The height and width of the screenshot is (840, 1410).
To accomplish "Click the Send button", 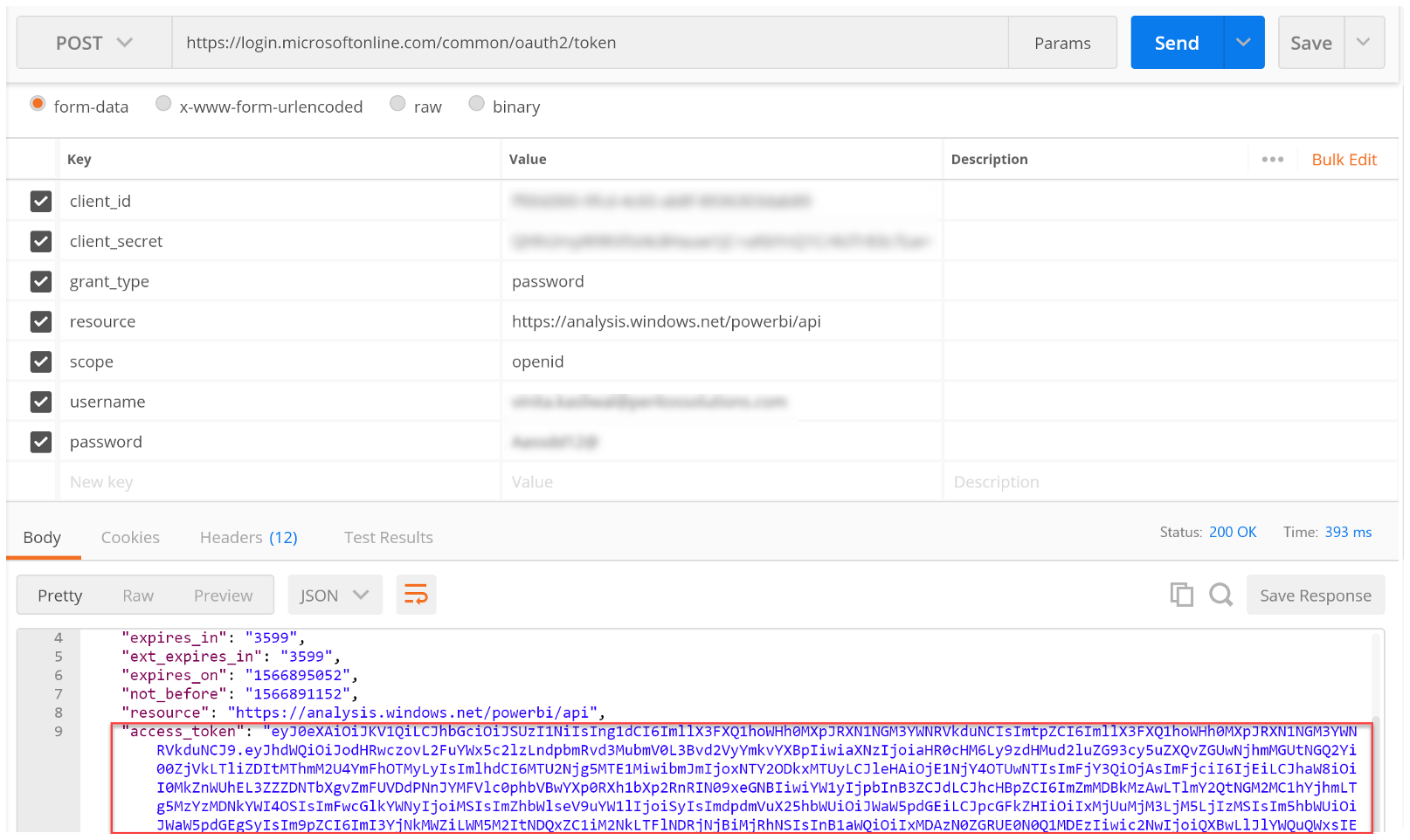I will click(x=1175, y=42).
